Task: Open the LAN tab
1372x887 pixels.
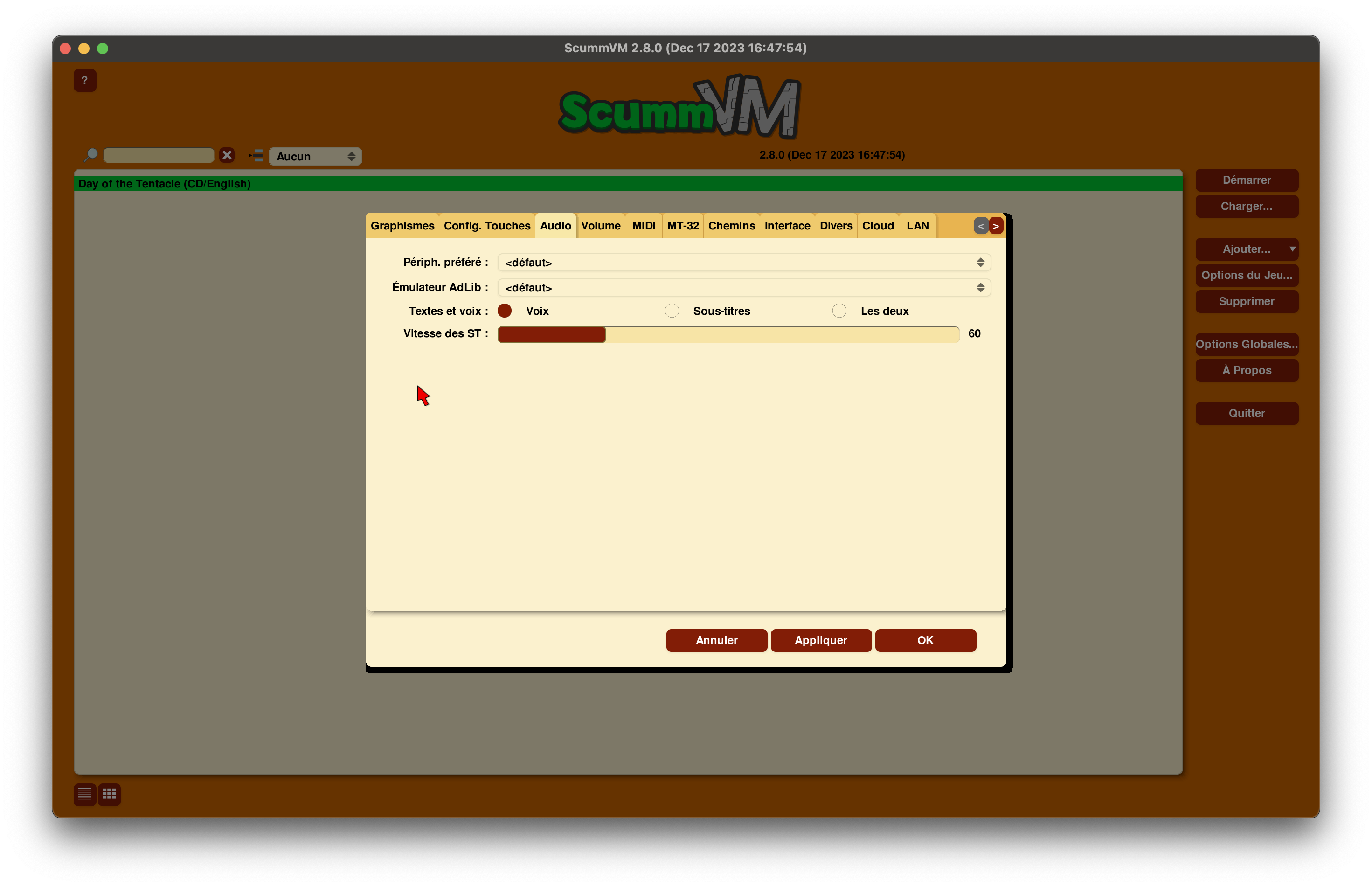Action: click(918, 226)
